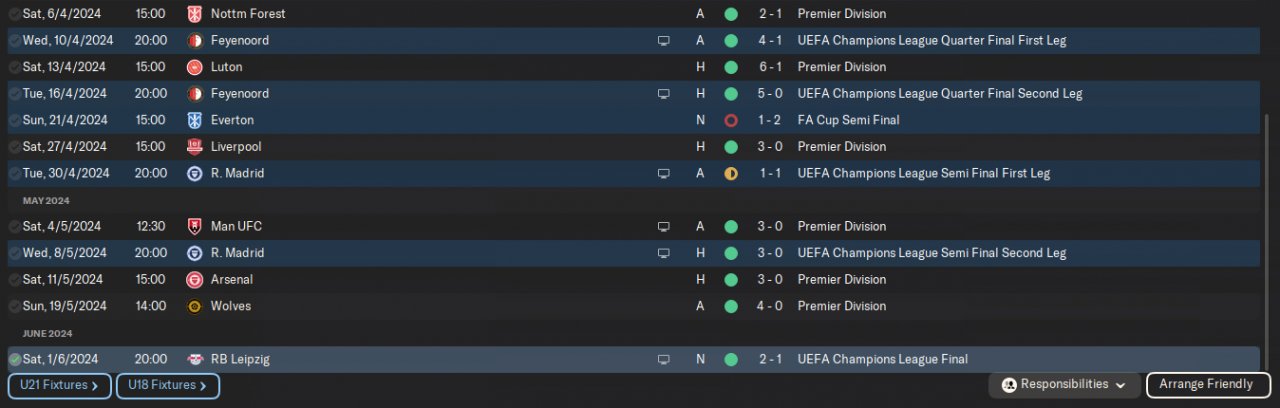Viewport: 1280px width, 408px height.
Task: Click the Luton club badge
Action: click(x=194, y=67)
